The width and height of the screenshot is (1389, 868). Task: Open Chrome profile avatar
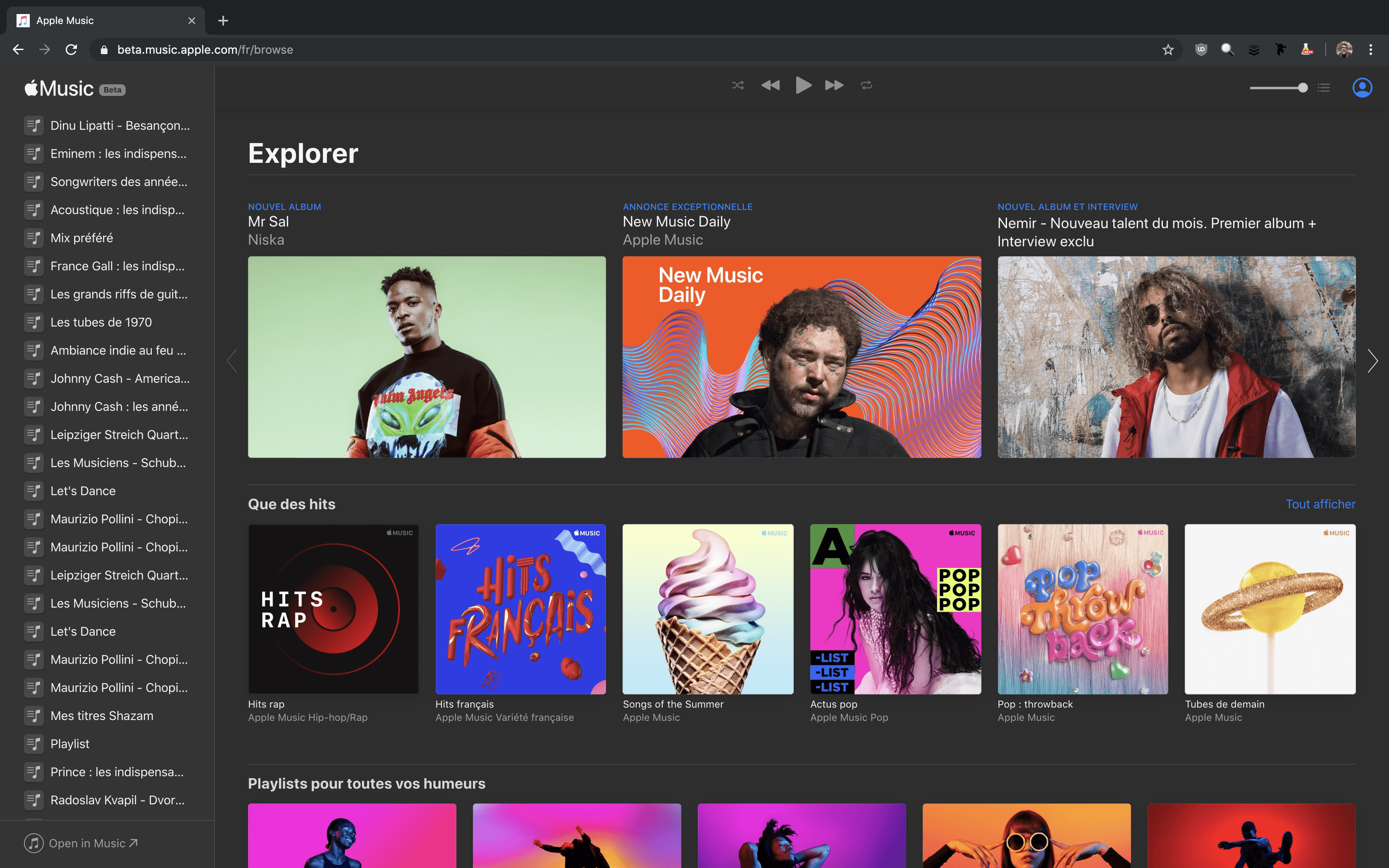[x=1344, y=50]
